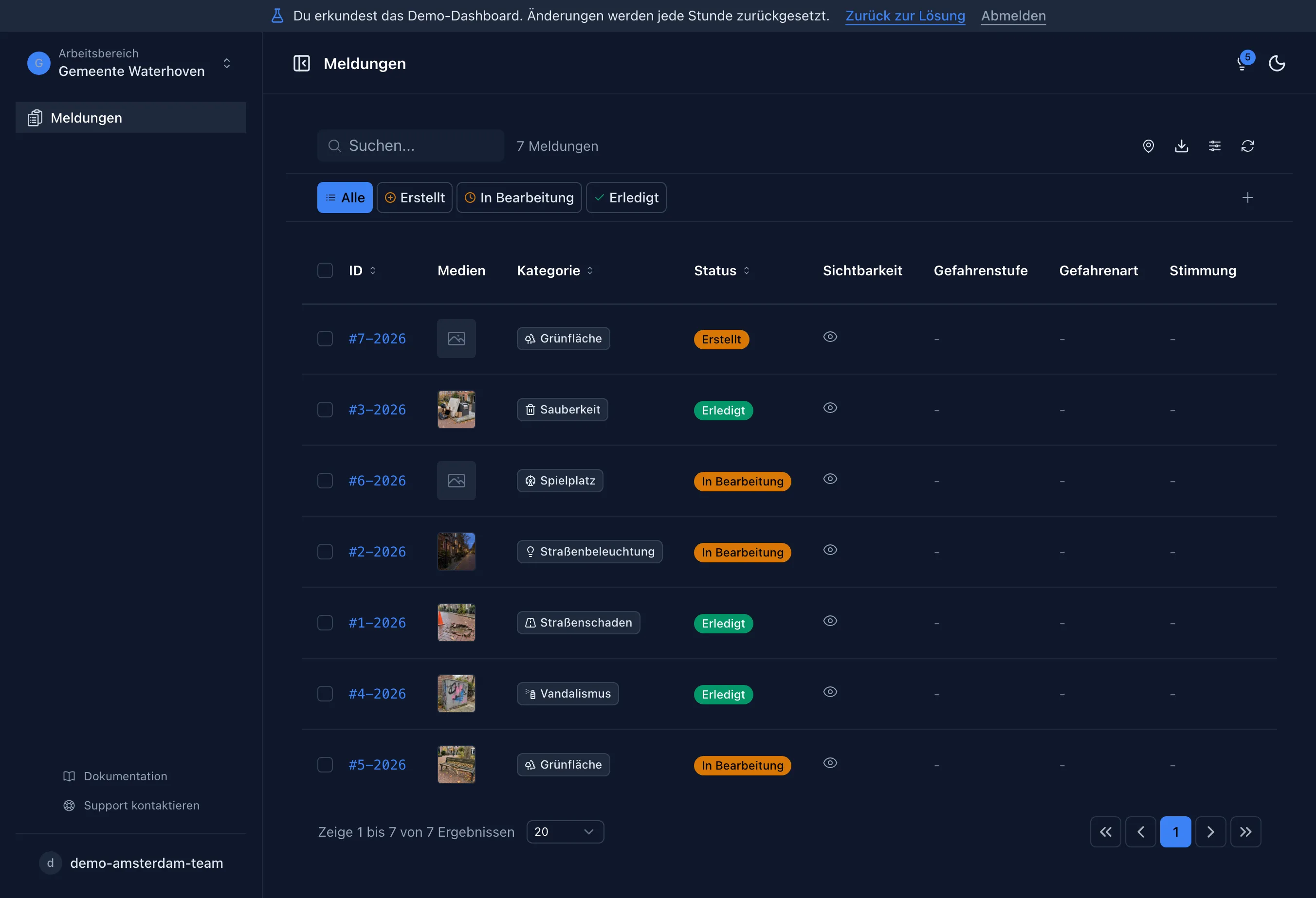
Task: Click Meldungen clipboard icon in sidebar
Action: coord(35,118)
